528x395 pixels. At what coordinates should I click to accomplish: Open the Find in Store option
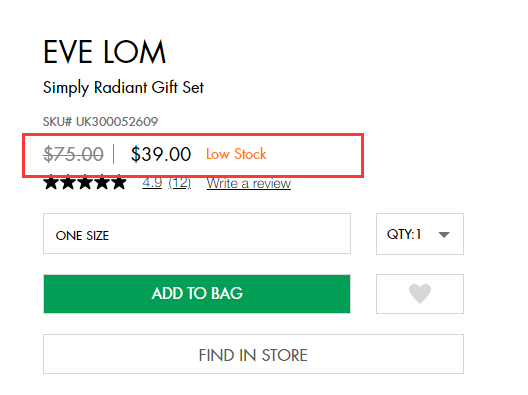253,354
